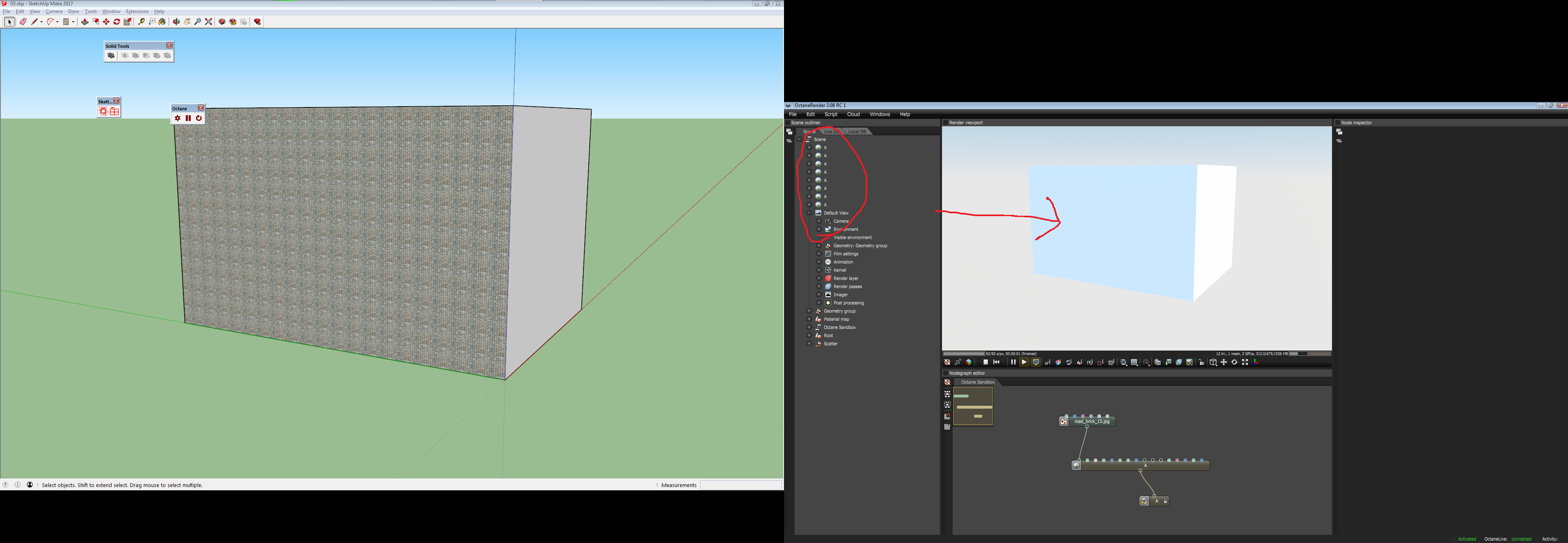The width and height of the screenshot is (1568, 543).
Task: Expand the Kernel node
Action: [819, 270]
